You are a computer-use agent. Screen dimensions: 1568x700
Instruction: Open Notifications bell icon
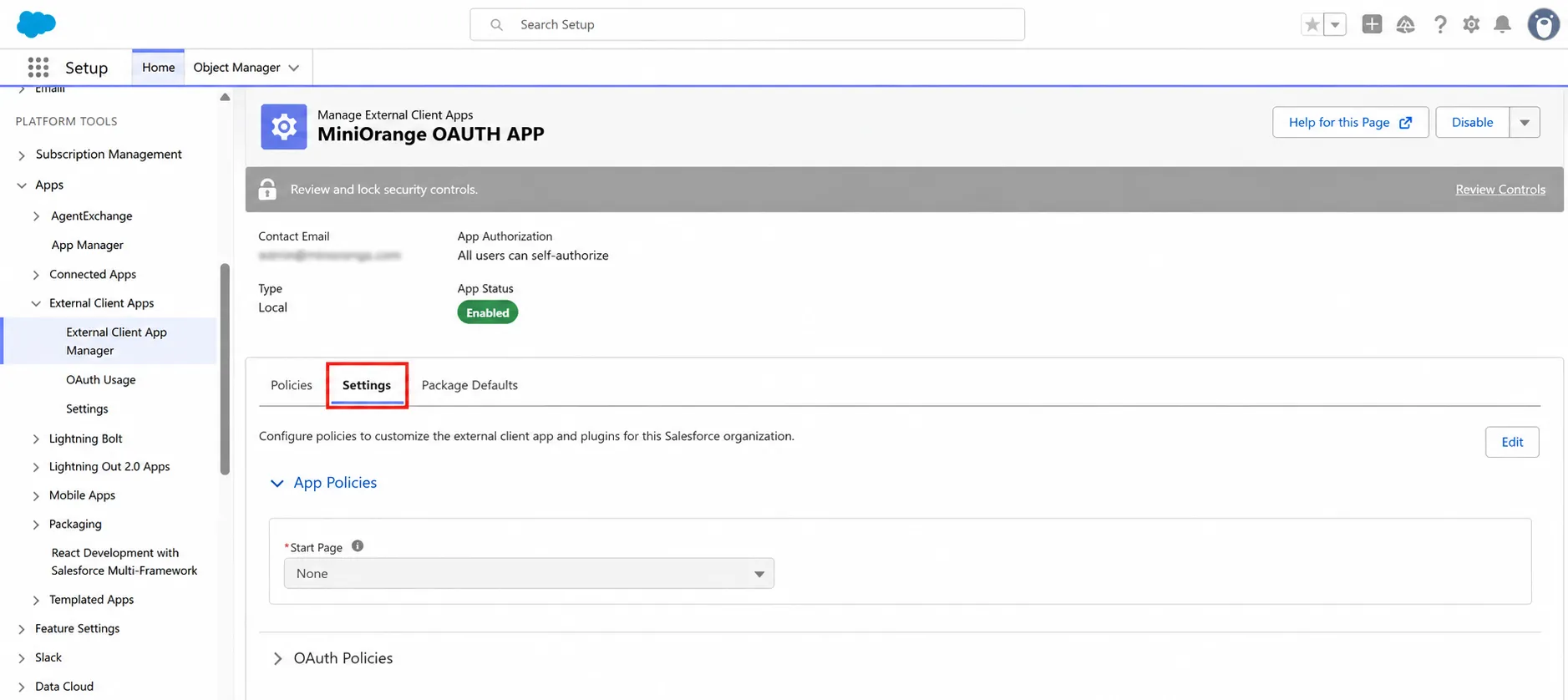(x=1502, y=24)
